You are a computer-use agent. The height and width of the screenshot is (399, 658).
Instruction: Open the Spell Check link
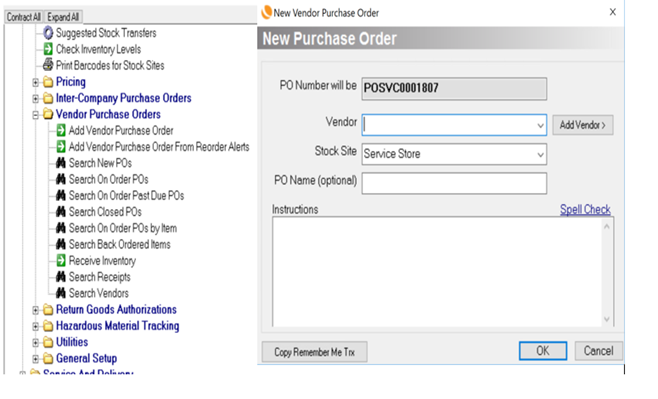(x=585, y=209)
